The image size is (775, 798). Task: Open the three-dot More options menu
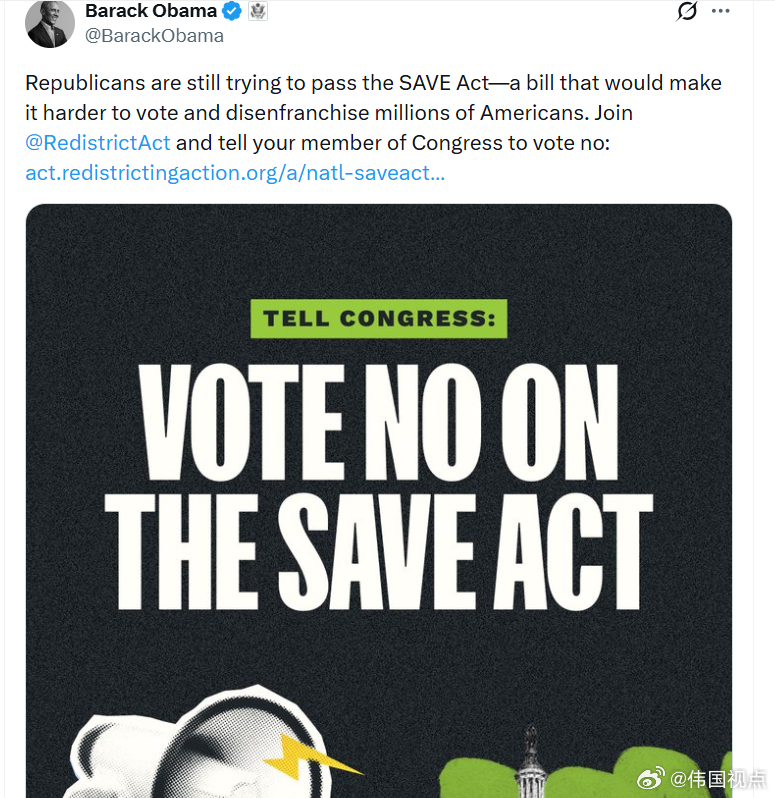(720, 12)
